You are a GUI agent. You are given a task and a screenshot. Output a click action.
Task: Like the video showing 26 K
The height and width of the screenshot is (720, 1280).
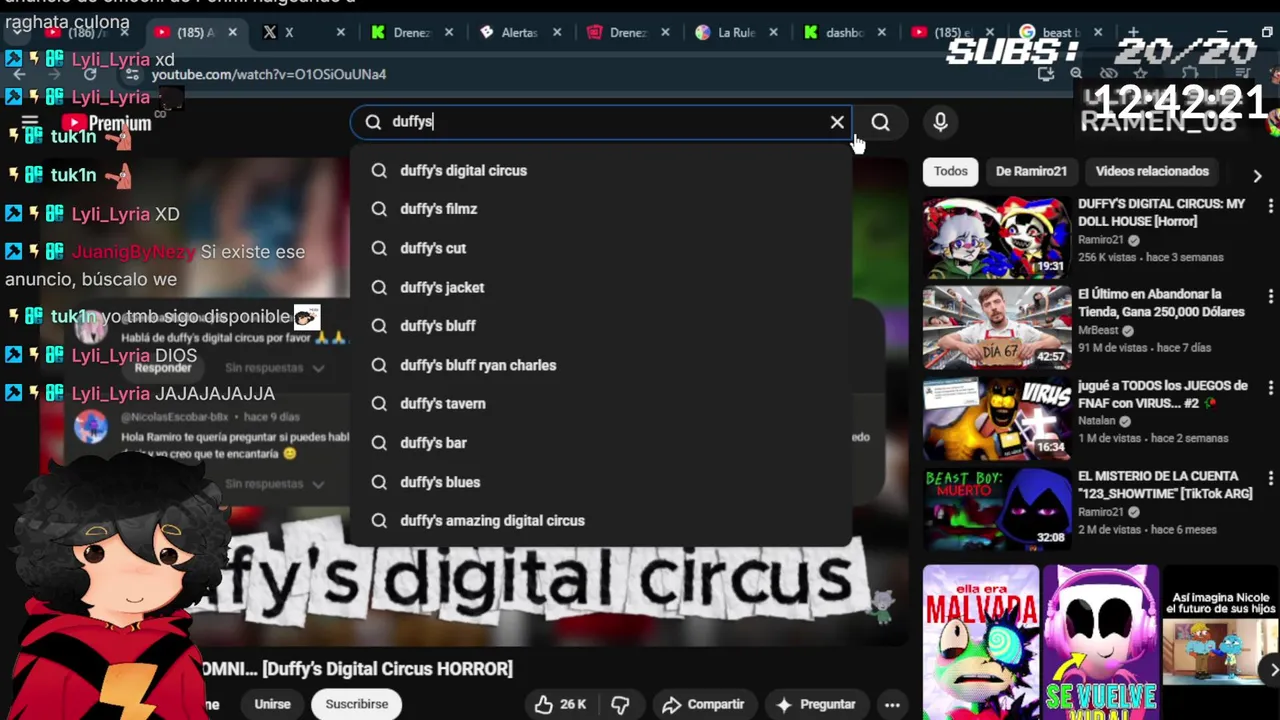pos(561,704)
